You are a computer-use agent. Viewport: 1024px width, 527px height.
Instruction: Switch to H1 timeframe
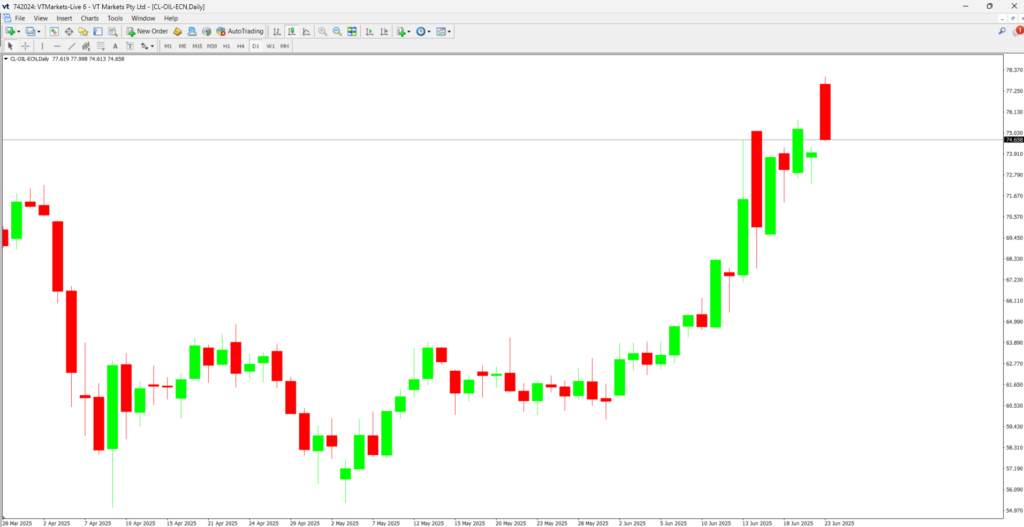pos(227,46)
